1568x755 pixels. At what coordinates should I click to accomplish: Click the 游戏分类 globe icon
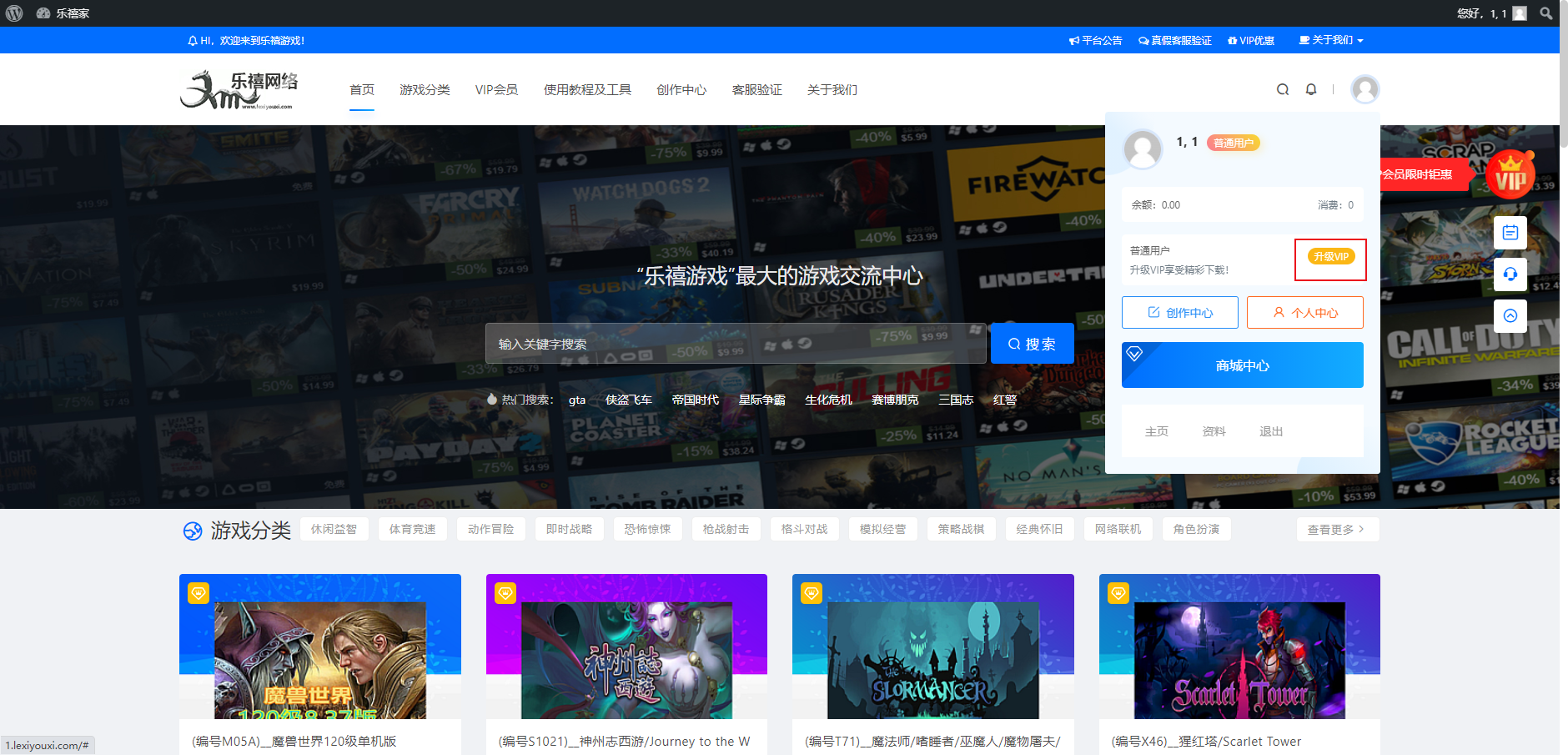point(193,531)
